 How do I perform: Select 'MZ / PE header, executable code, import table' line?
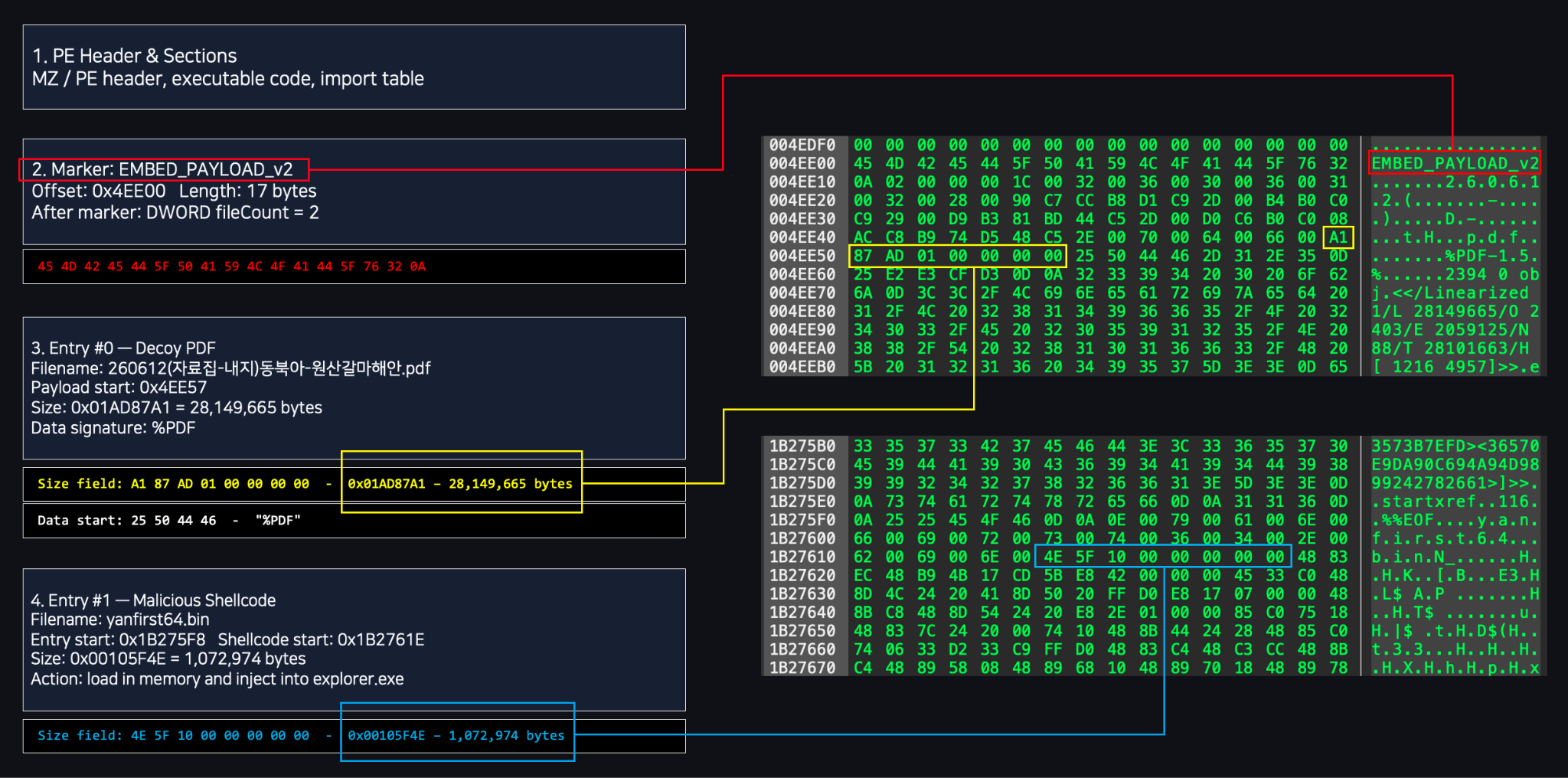click(x=228, y=79)
